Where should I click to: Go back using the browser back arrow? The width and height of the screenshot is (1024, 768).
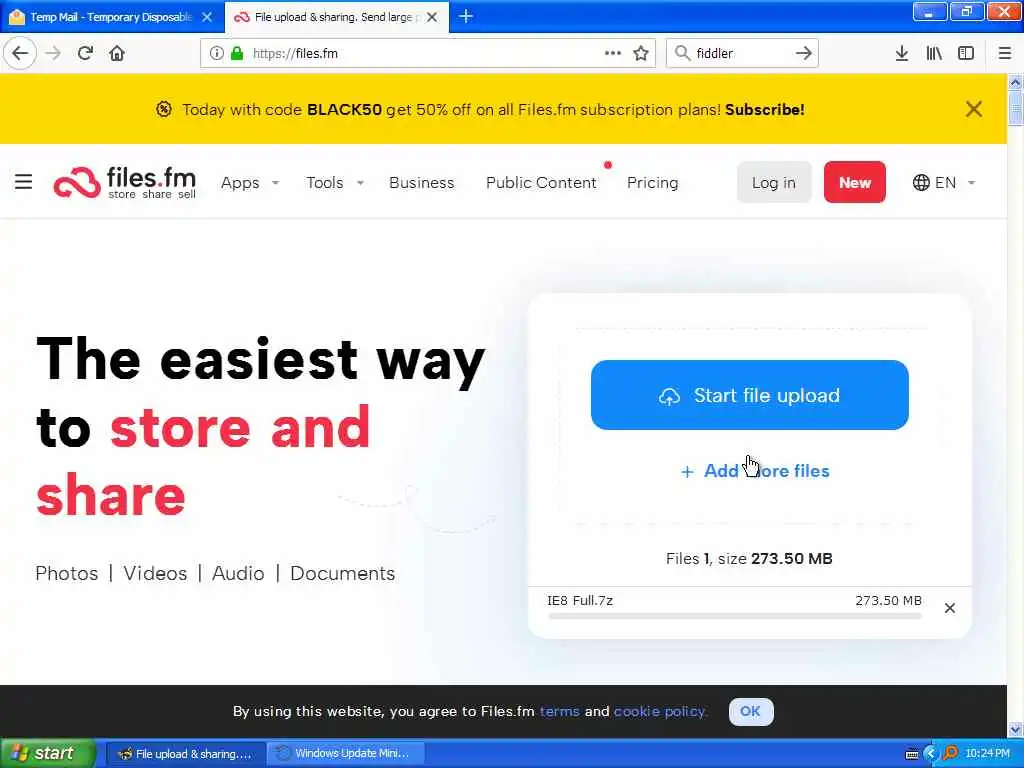[20, 53]
